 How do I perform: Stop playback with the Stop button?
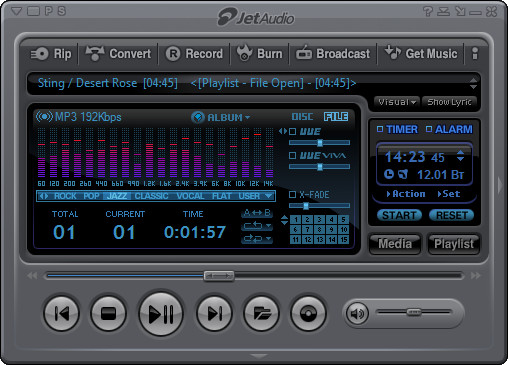coord(108,313)
